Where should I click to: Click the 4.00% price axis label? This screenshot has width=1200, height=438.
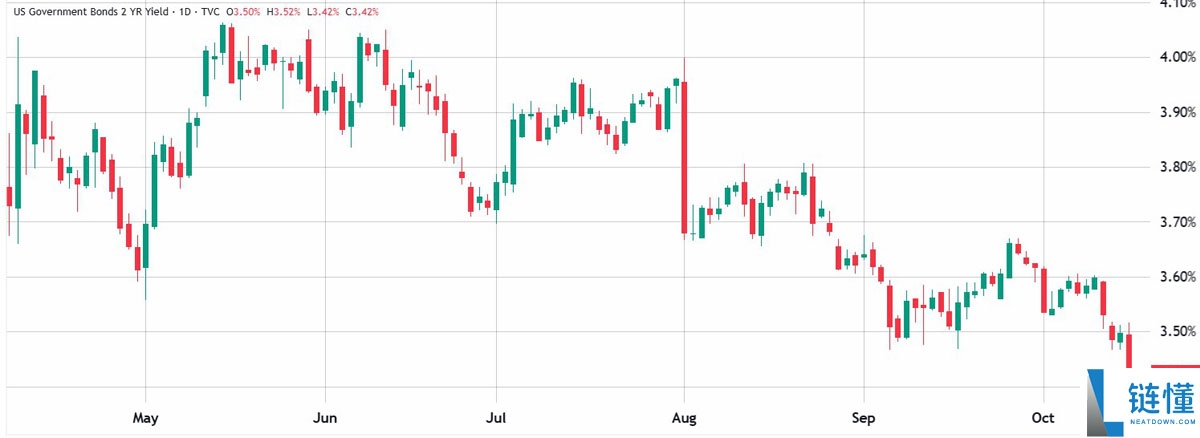coord(1176,57)
